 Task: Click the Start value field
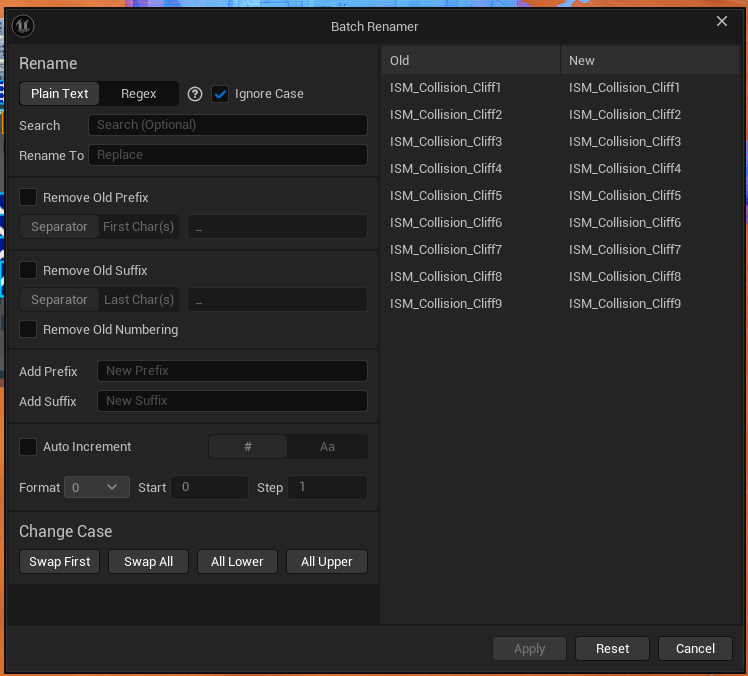[x=209, y=487]
